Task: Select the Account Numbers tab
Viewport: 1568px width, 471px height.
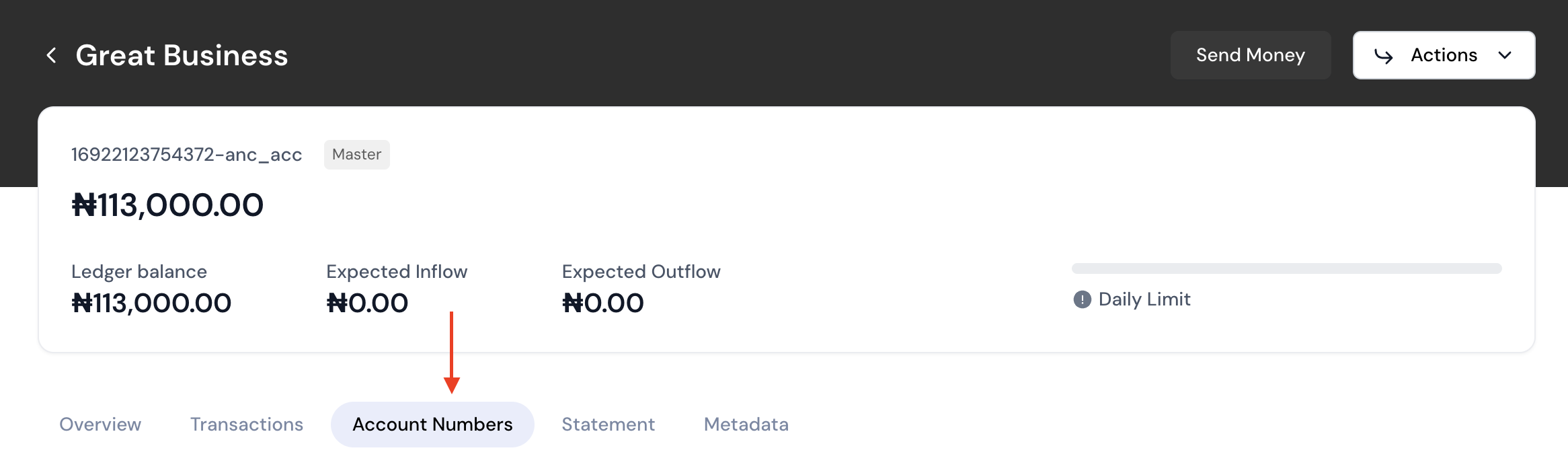Action: click(x=432, y=425)
